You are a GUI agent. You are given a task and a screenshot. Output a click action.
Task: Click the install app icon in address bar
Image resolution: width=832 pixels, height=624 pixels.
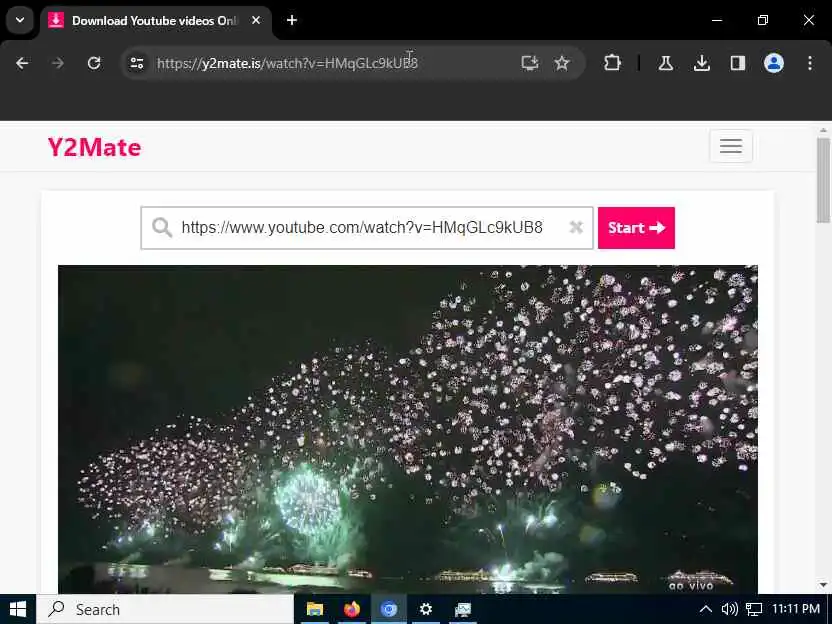[530, 63]
